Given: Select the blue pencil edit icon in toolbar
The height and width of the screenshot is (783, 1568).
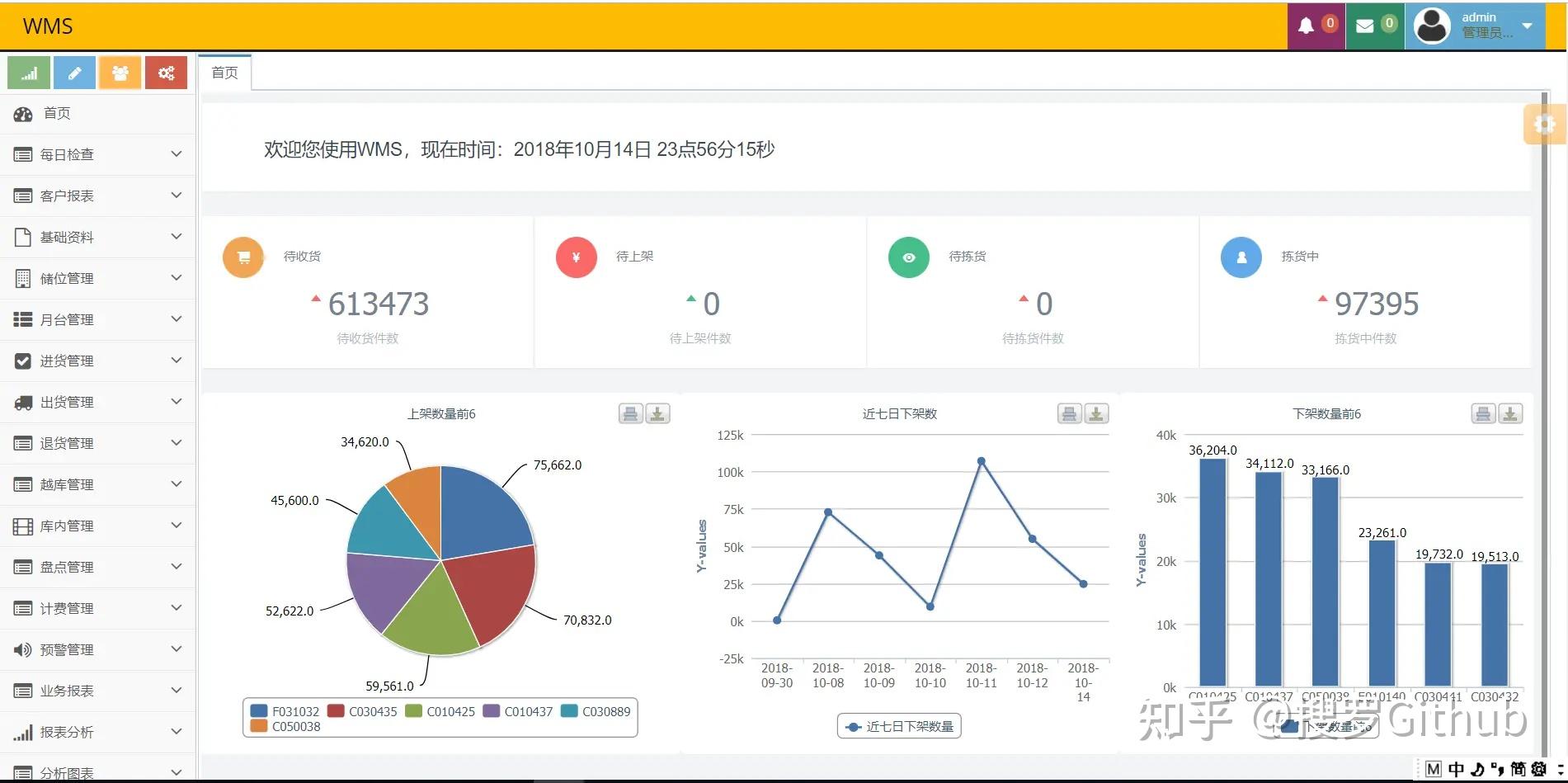Looking at the screenshot, I should [74, 73].
